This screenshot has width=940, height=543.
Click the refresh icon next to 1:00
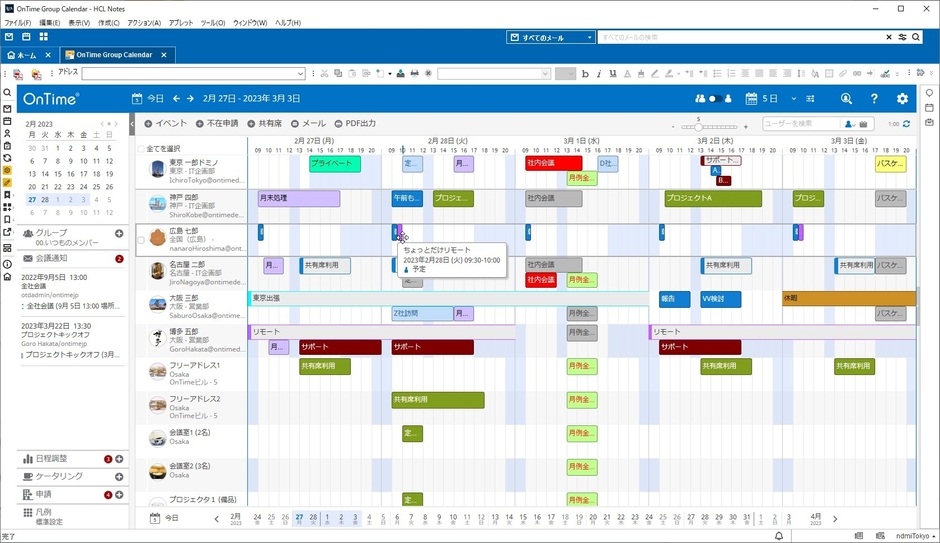pyautogui.click(x=906, y=124)
